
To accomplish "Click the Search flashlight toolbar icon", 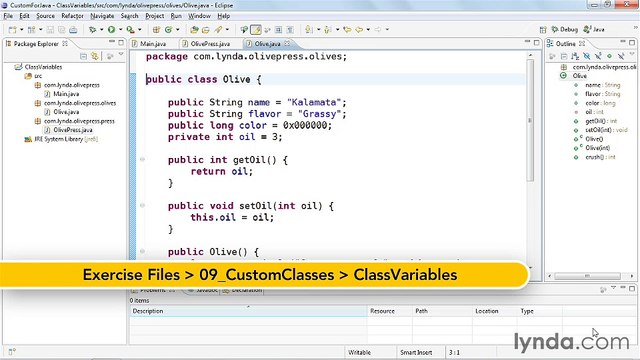I will click(219, 30).
